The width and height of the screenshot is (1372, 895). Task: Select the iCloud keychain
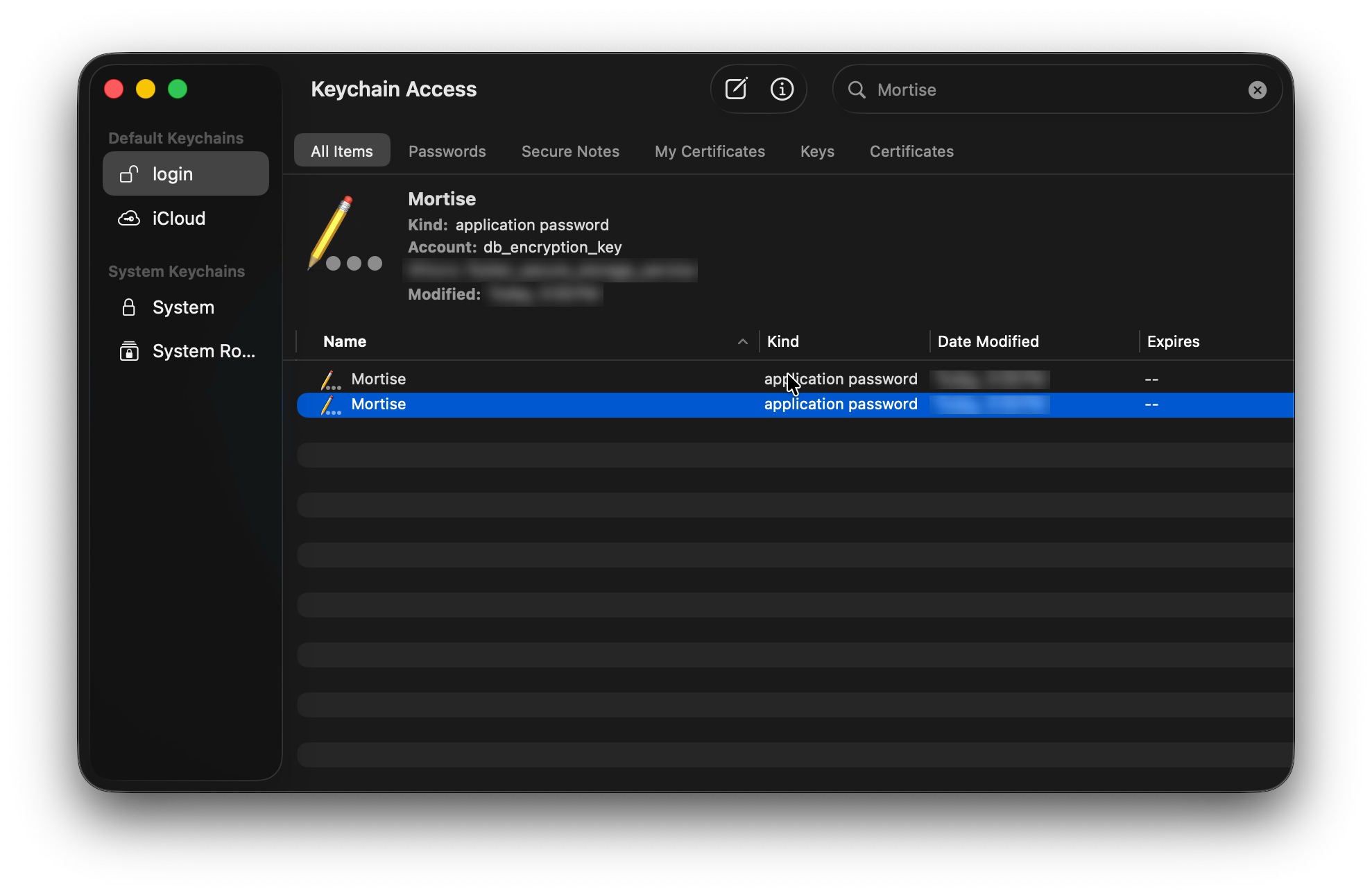186,218
